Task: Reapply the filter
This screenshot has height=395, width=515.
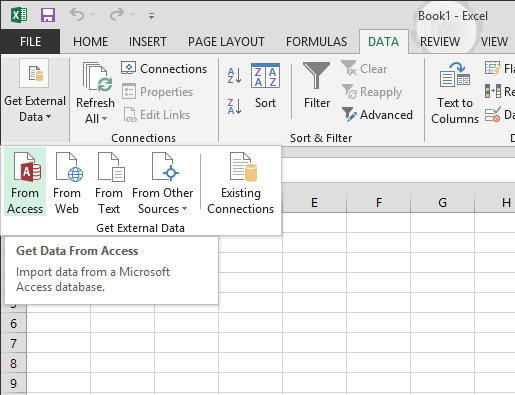Action: pos(372,92)
